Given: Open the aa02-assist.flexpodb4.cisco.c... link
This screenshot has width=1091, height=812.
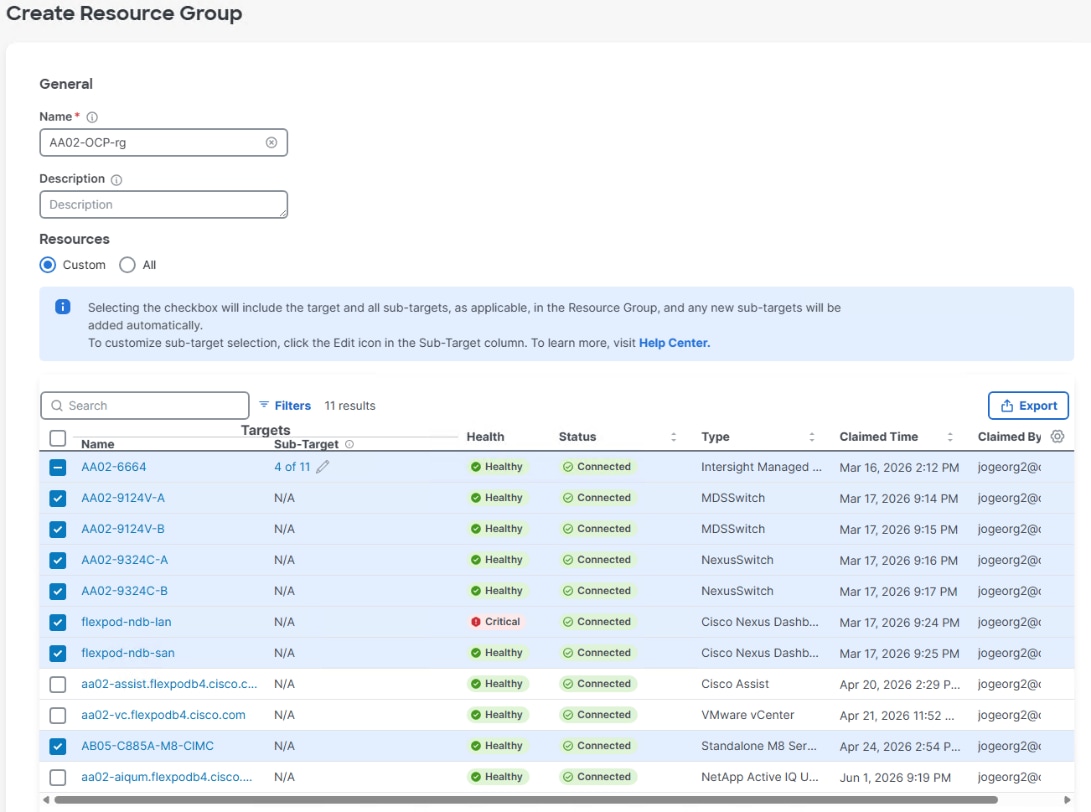Looking at the screenshot, I should pyautogui.click(x=169, y=684).
